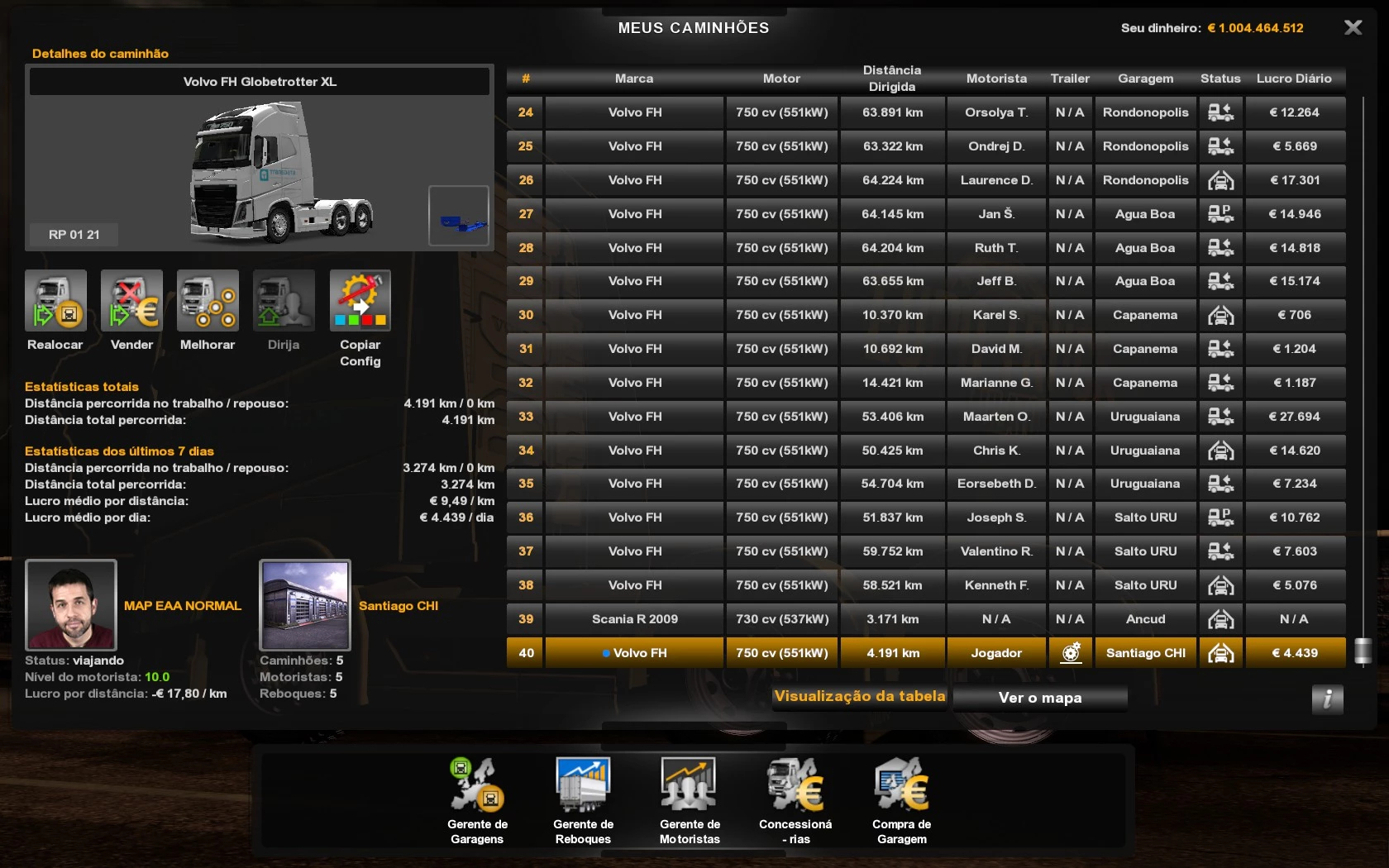This screenshot has width=1389, height=868.
Task: Select truck row 39 Scania R 2009
Action: pyautogui.click(x=635, y=619)
